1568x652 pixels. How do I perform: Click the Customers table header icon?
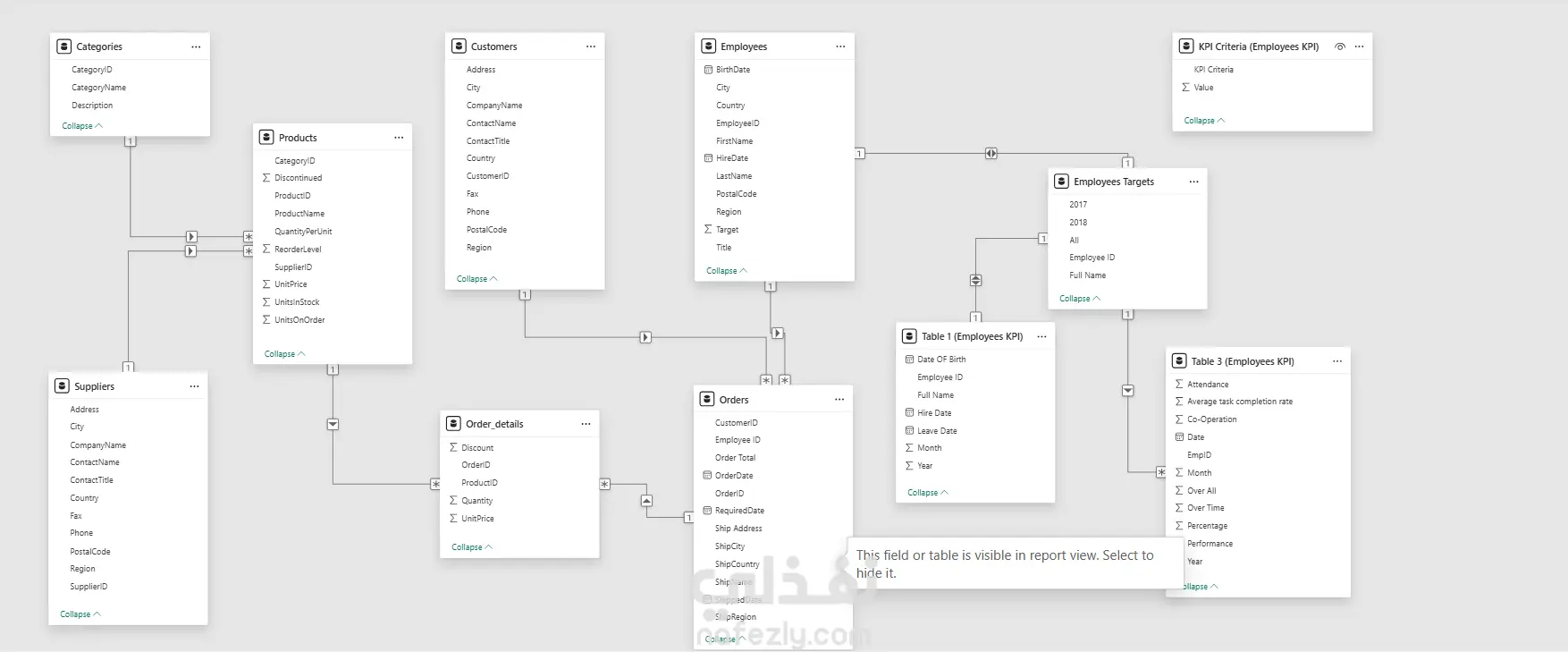click(x=459, y=47)
